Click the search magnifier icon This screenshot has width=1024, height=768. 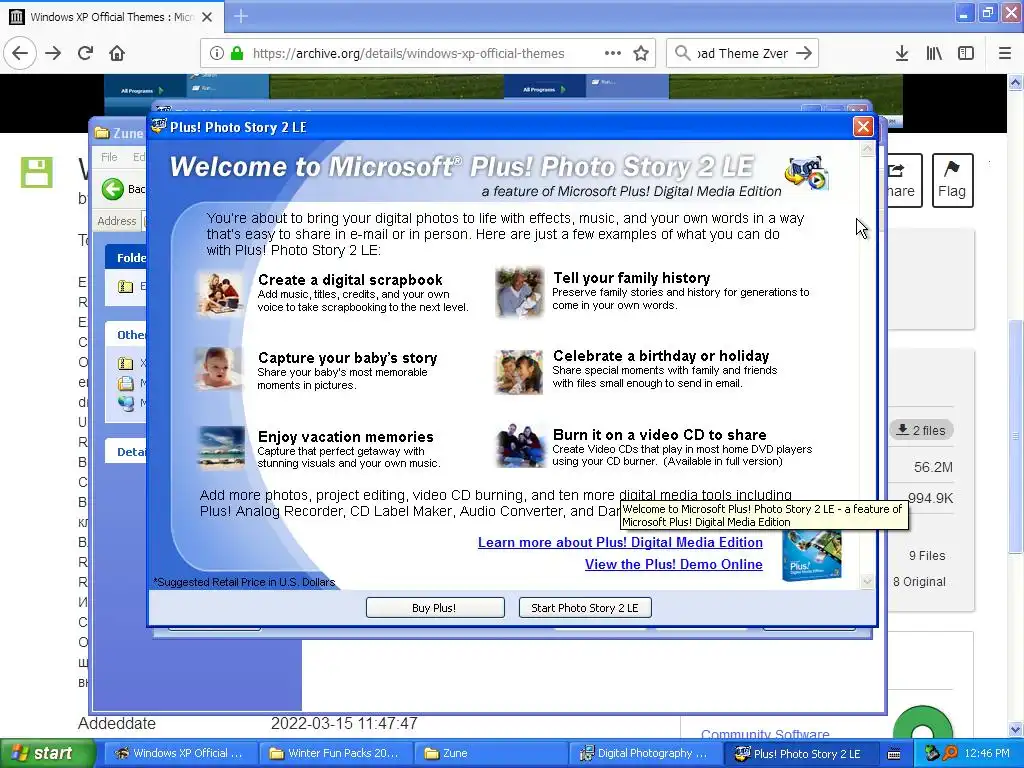pyautogui.click(x=682, y=54)
